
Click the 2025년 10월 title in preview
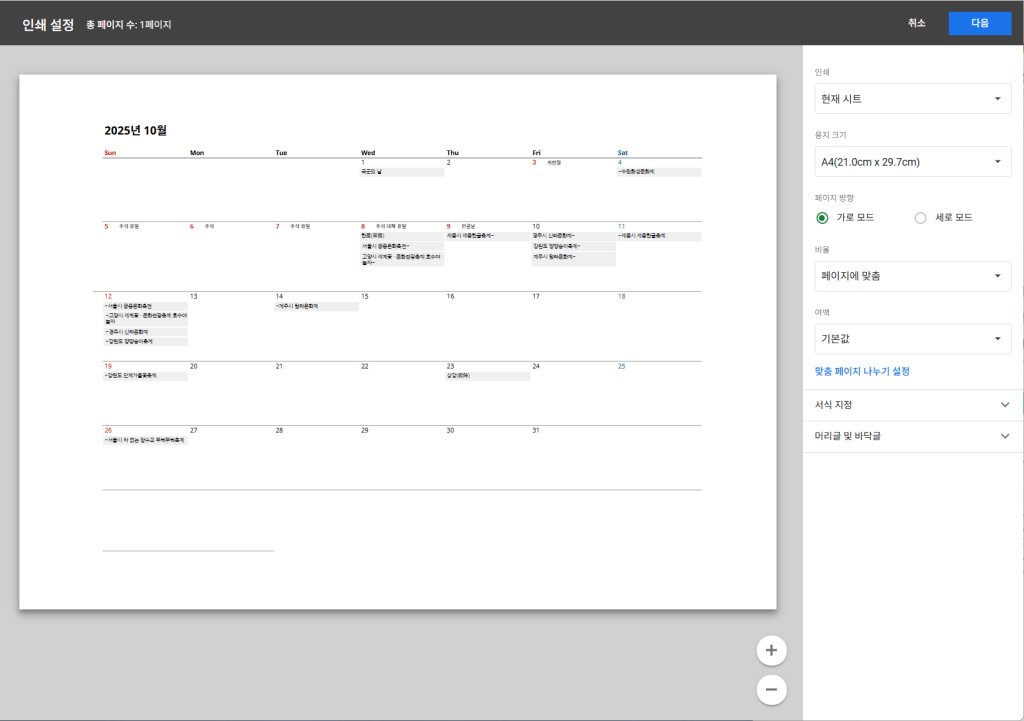coord(136,130)
